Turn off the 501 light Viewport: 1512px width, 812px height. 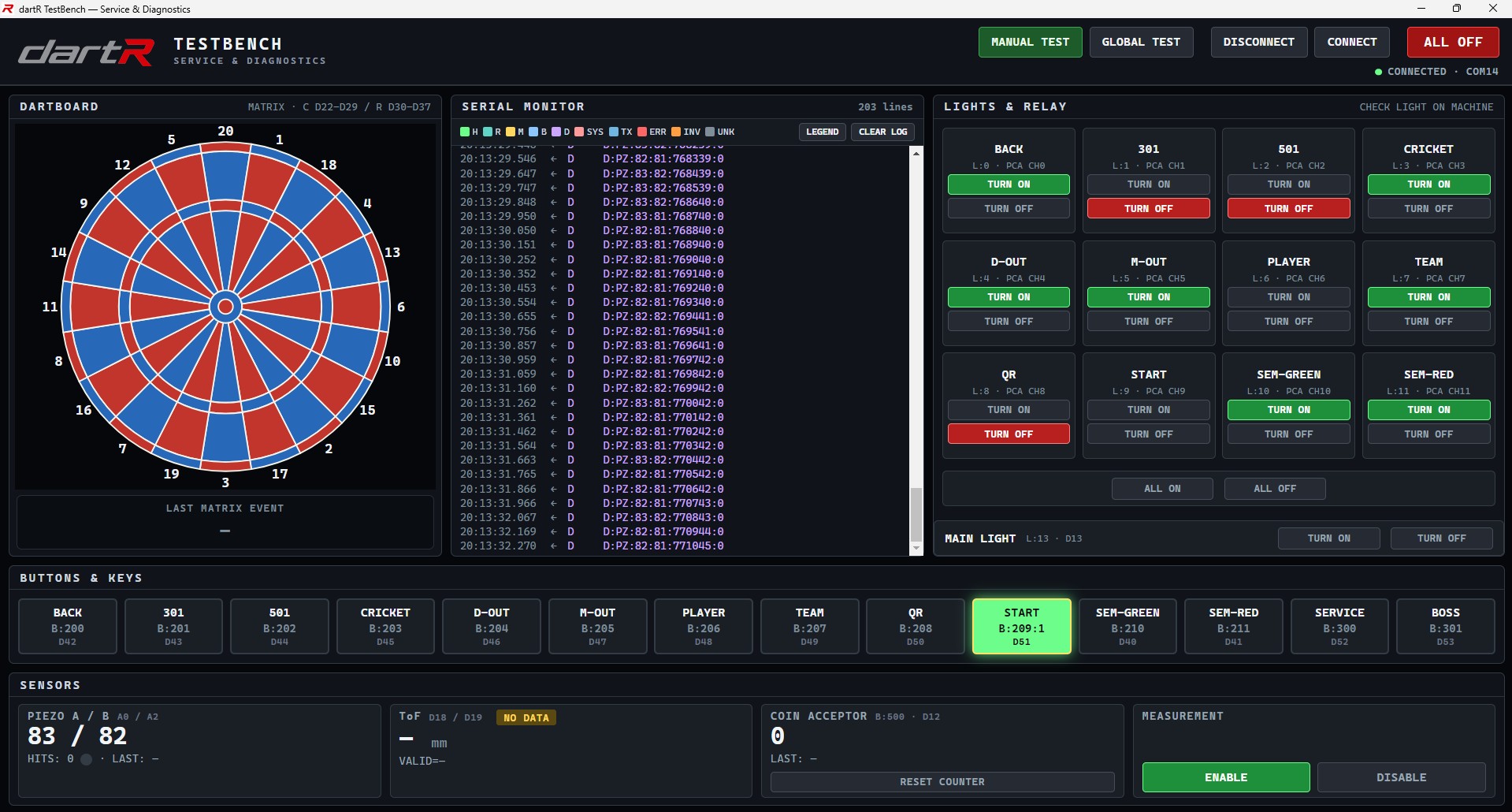(1289, 209)
